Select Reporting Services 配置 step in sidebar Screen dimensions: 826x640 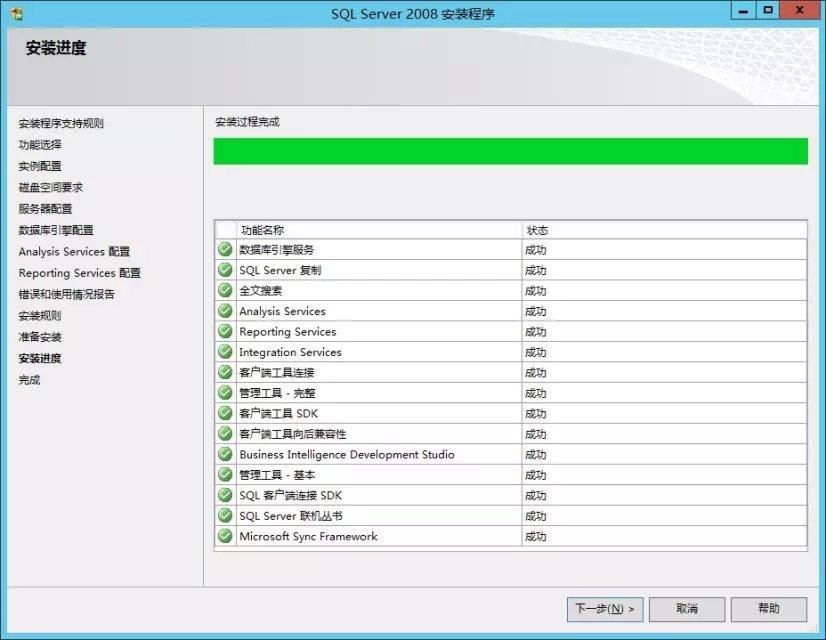[80, 273]
